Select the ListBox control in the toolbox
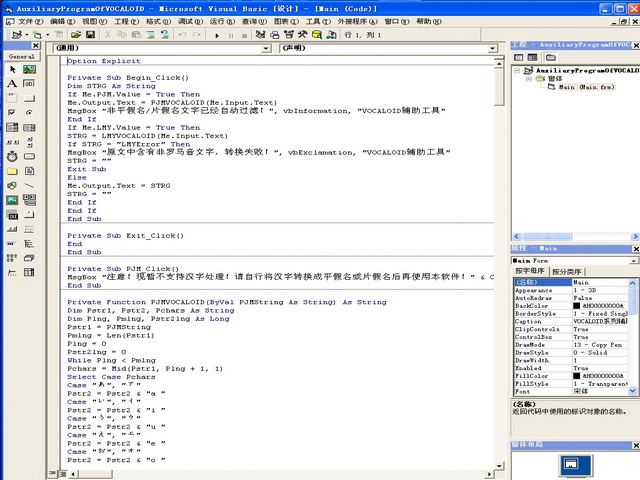This screenshot has height=480, width=640. pos(29,127)
